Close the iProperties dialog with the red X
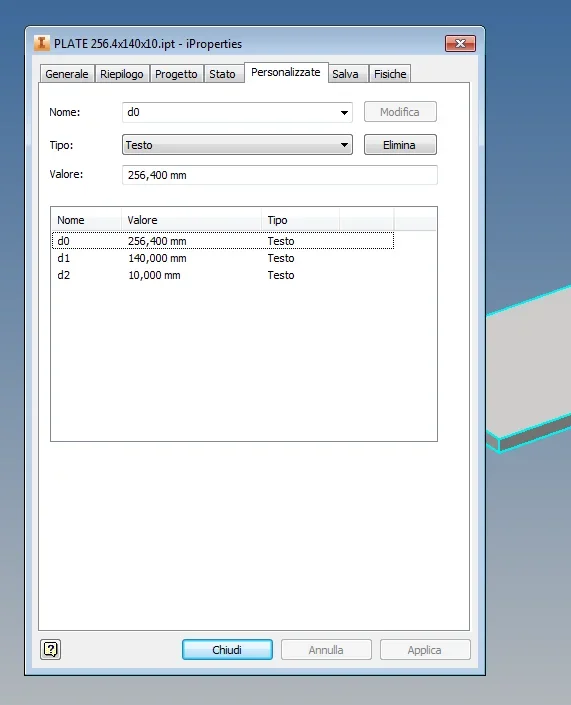Screen dimensions: 571x705 click(x=460, y=43)
